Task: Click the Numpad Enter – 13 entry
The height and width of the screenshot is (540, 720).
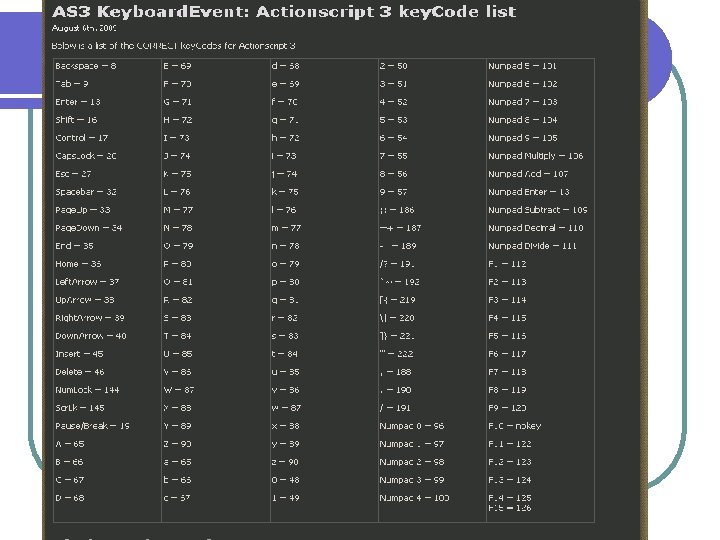Action: (x=529, y=192)
